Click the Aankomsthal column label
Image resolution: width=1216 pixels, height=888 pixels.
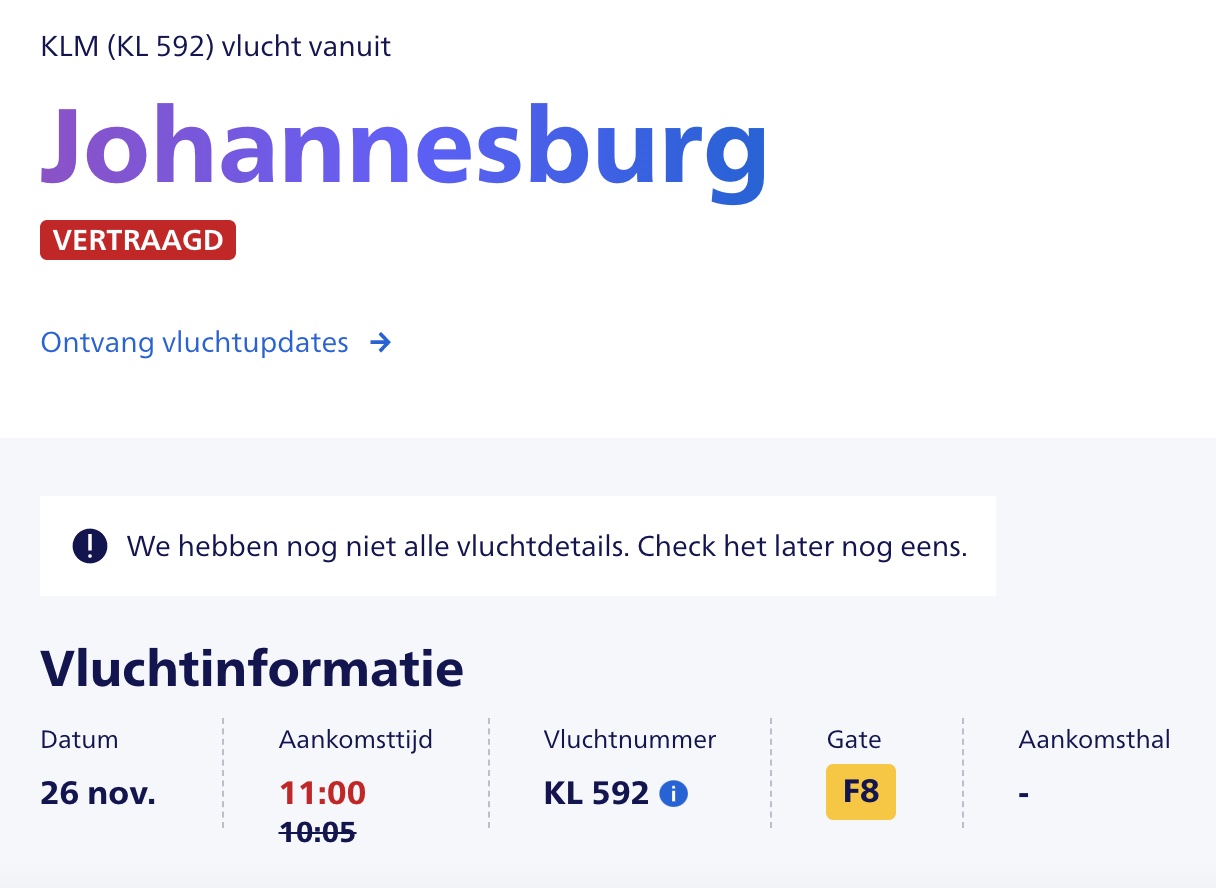(x=1094, y=740)
